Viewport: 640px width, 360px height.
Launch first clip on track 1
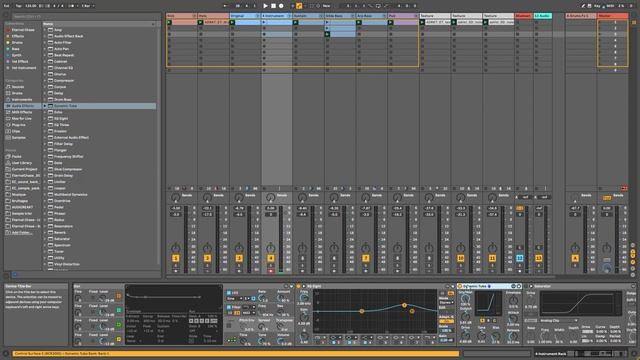click(169, 22)
